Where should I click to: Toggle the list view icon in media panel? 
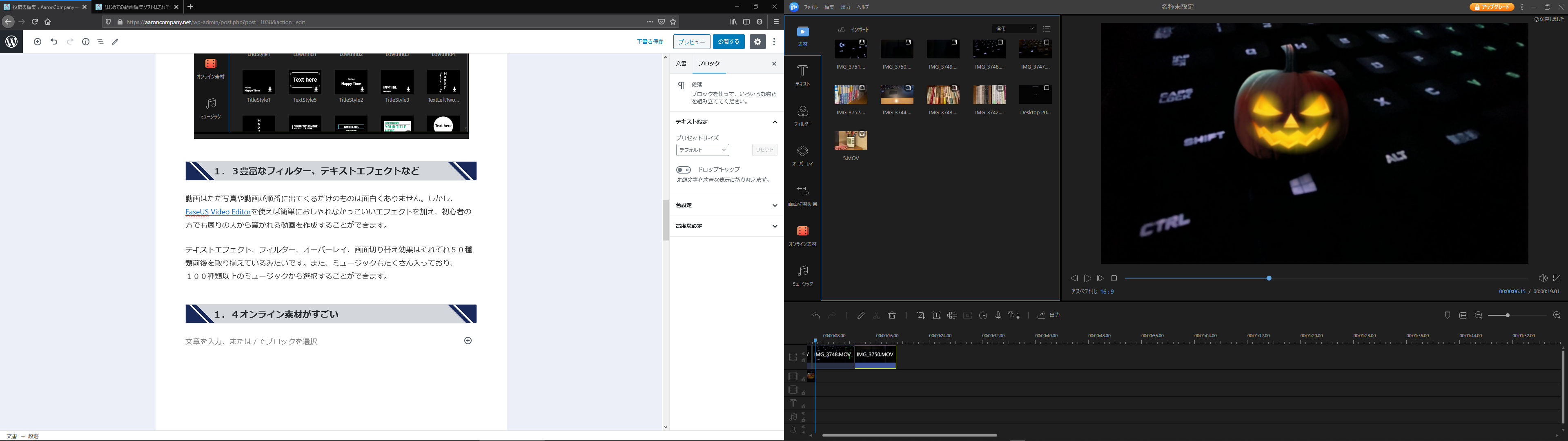point(1046,29)
